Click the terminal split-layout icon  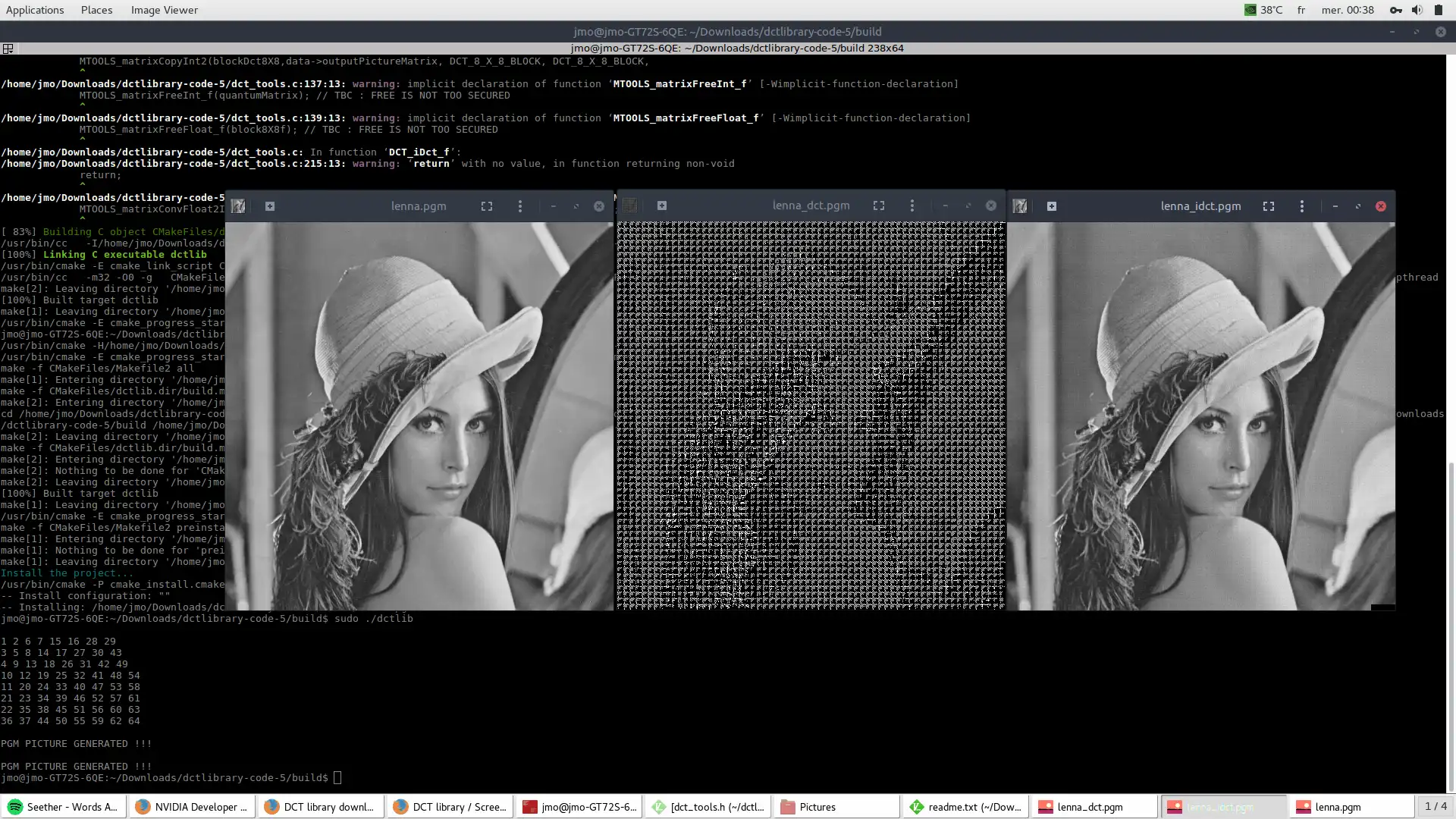point(8,49)
